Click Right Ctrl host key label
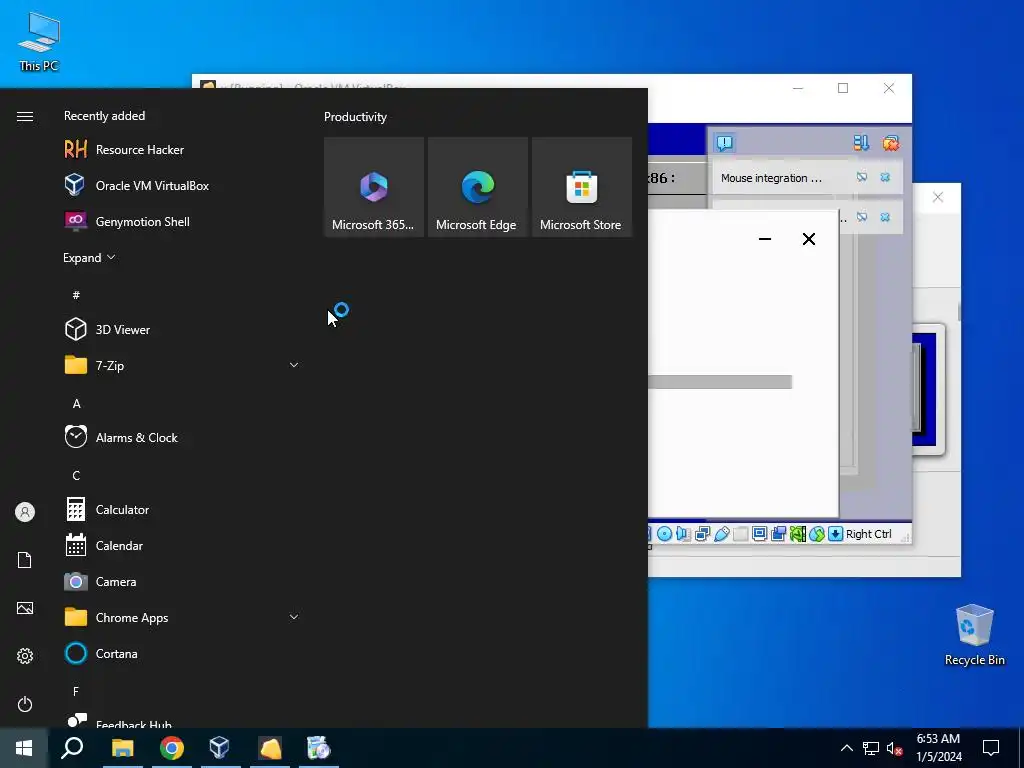Image resolution: width=1024 pixels, height=768 pixels. click(x=869, y=534)
